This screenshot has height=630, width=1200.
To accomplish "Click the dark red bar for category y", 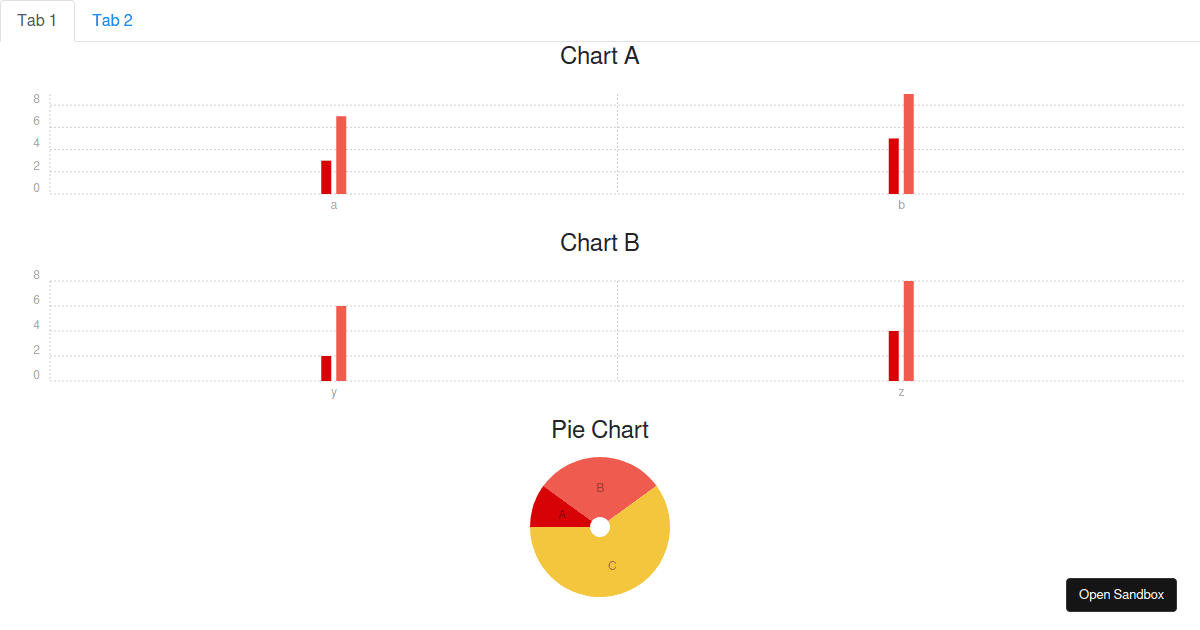I will 326,368.
